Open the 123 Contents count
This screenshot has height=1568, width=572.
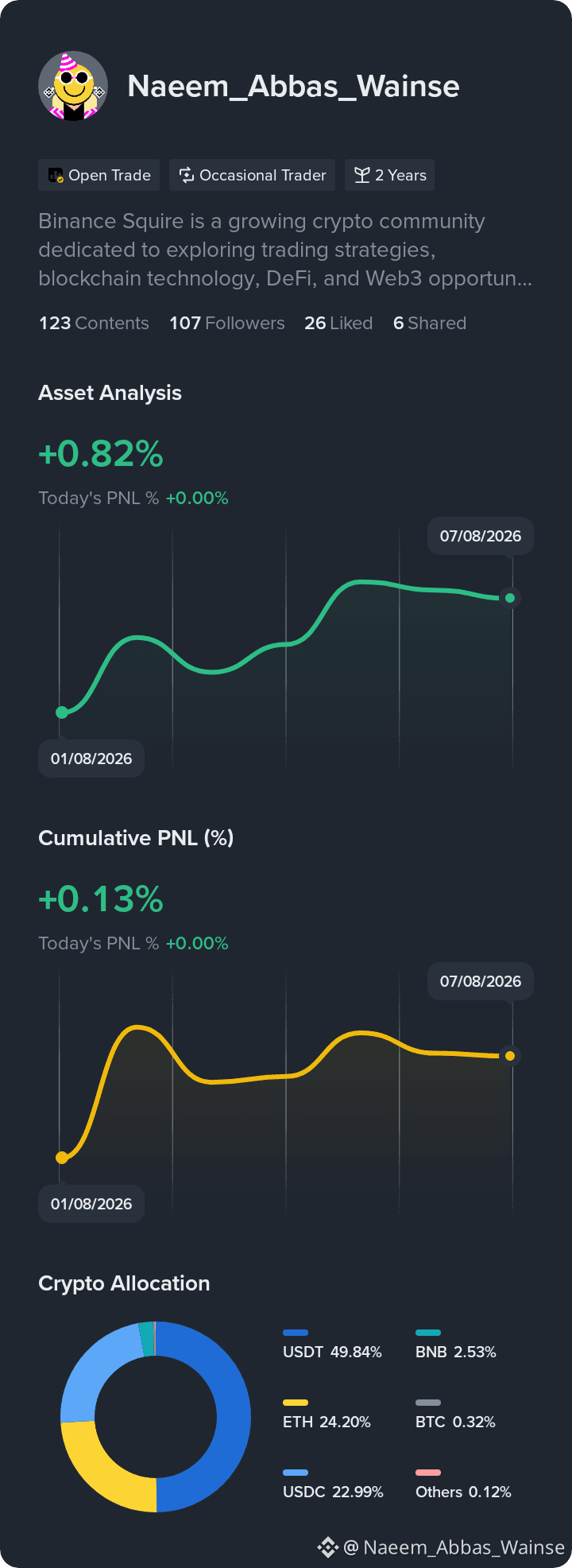(94, 323)
